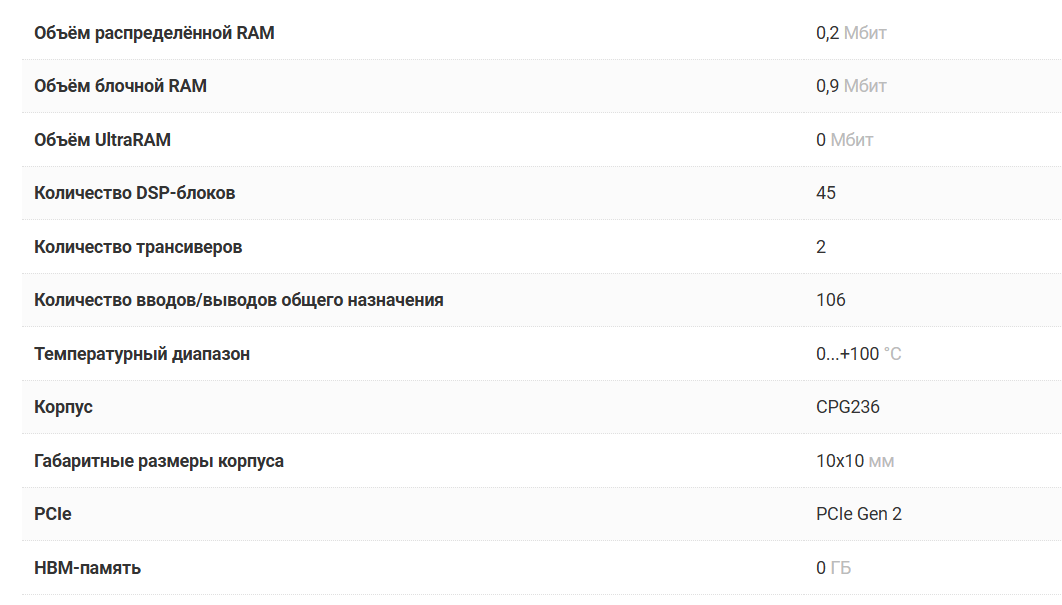Viewport: 1062px width, 605px height.
Task: Click the DSP block count value 45
Action: coord(826,193)
